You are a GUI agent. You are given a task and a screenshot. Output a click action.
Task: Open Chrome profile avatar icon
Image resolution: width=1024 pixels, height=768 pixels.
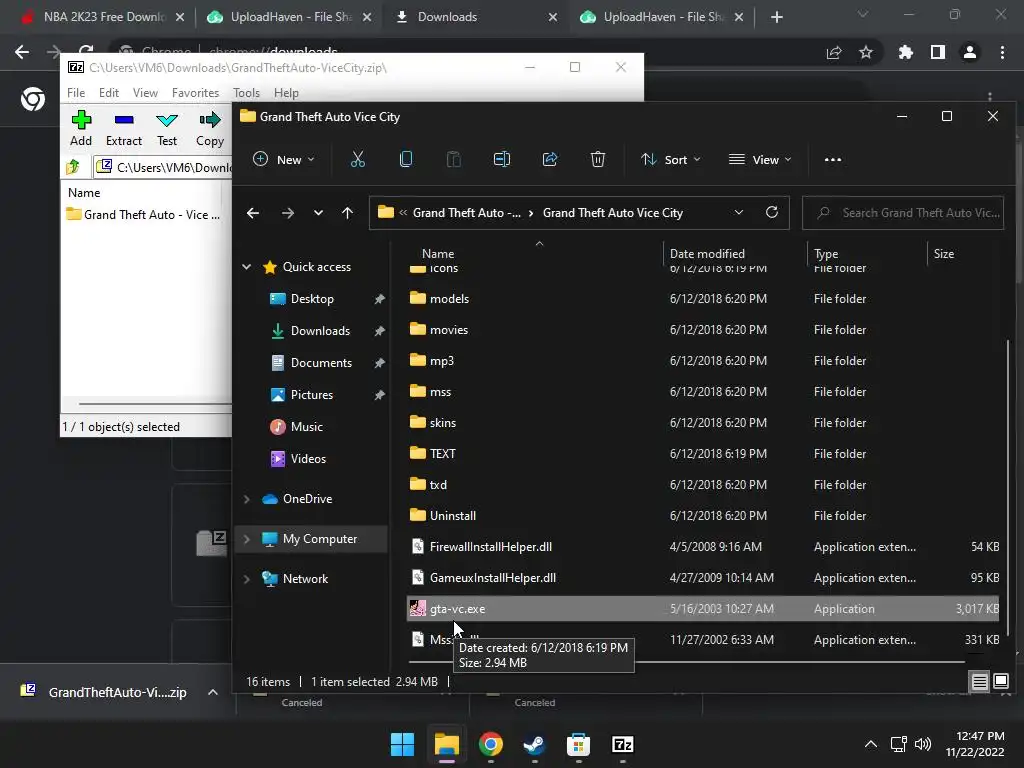click(970, 52)
